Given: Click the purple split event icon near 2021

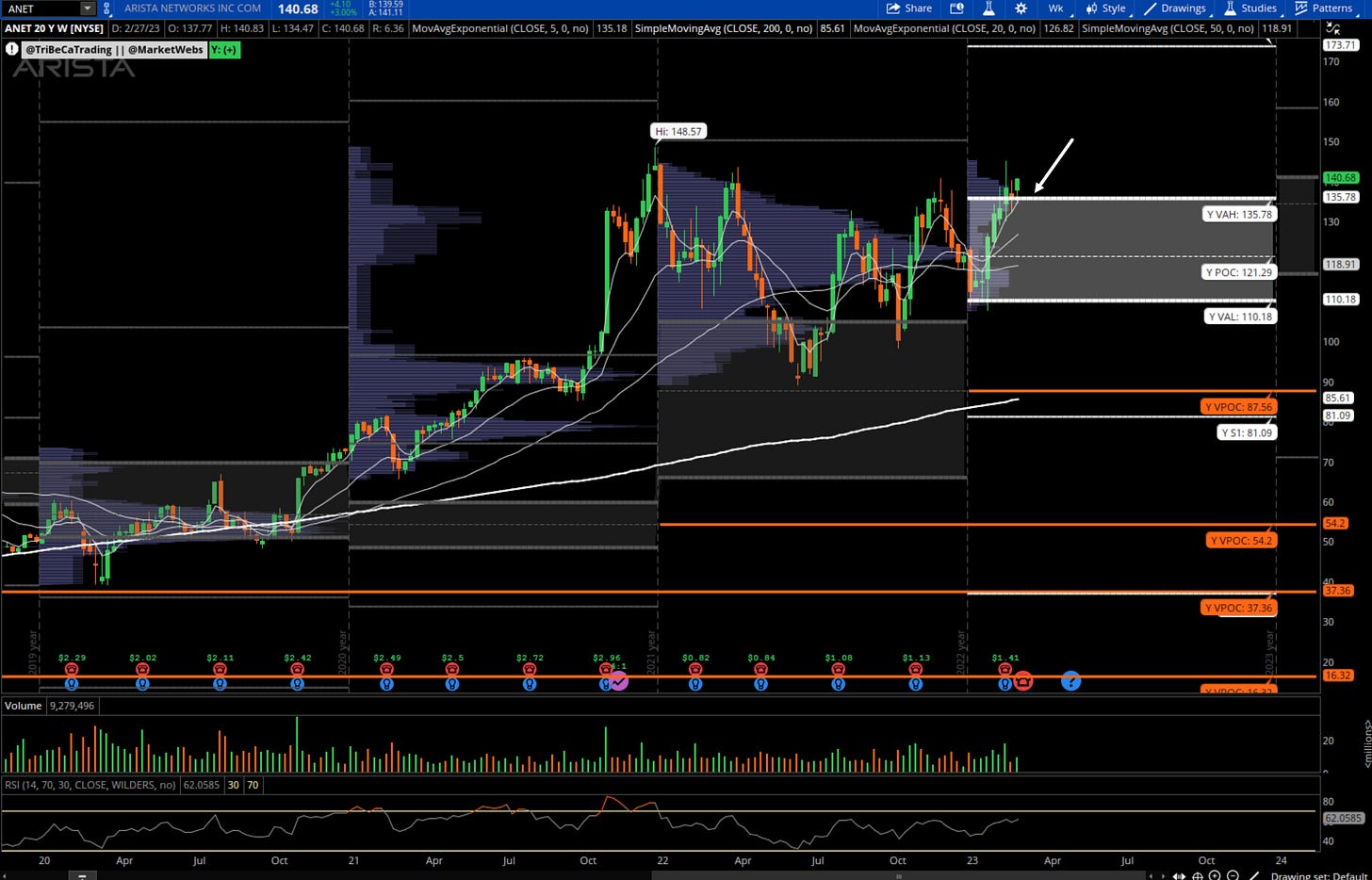Looking at the screenshot, I should (x=618, y=681).
